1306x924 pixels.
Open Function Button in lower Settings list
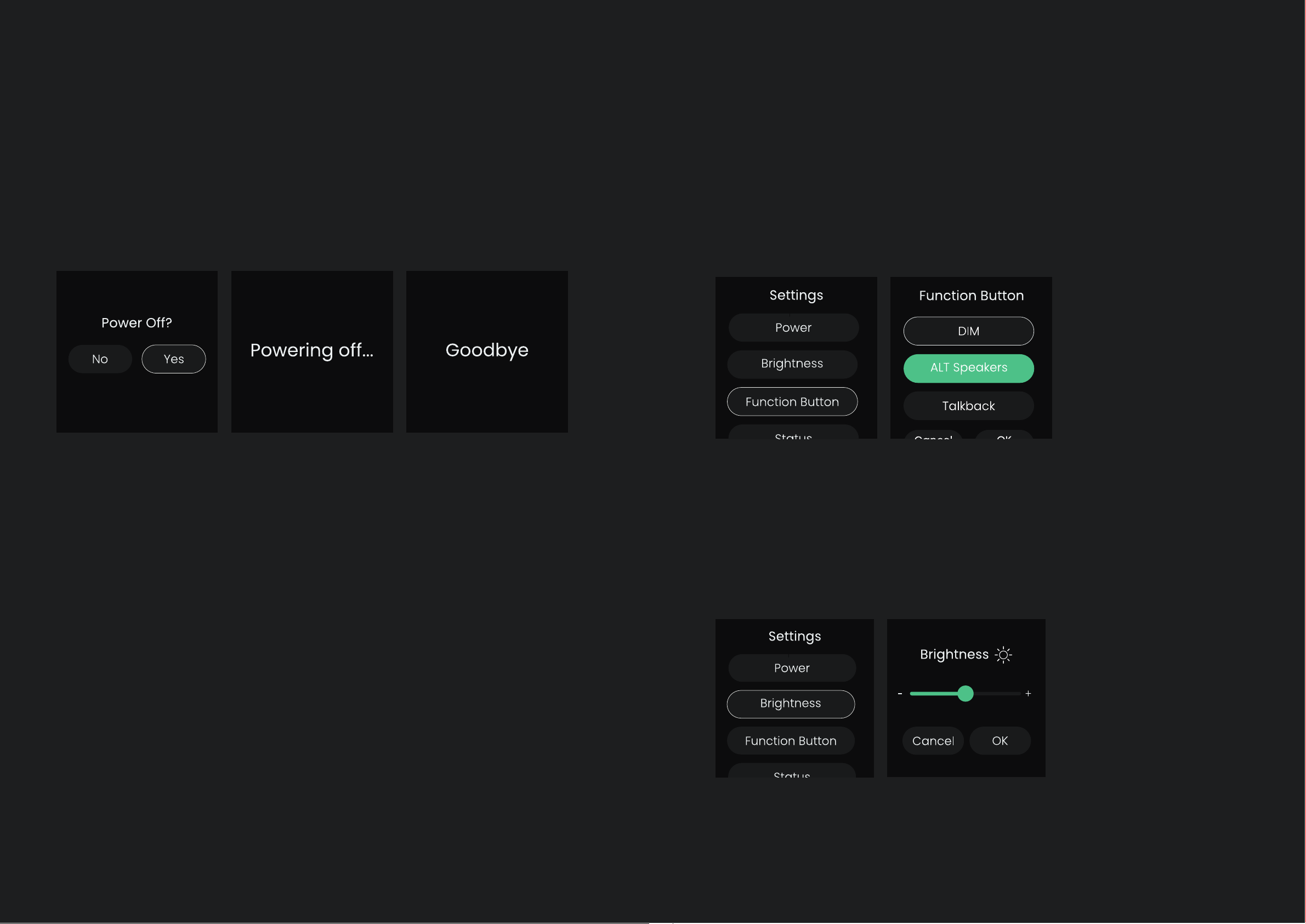tap(791, 741)
